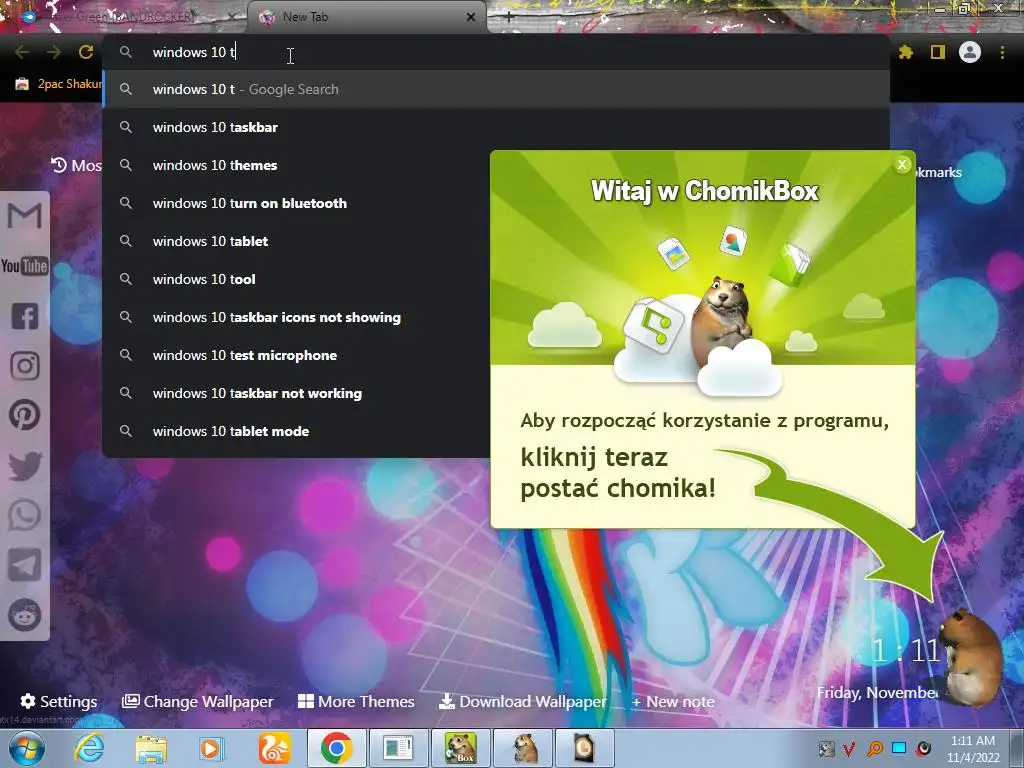The width and height of the screenshot is (1024, 768).
Task: Click Change Wallpaper link
Action: [197, 701]
